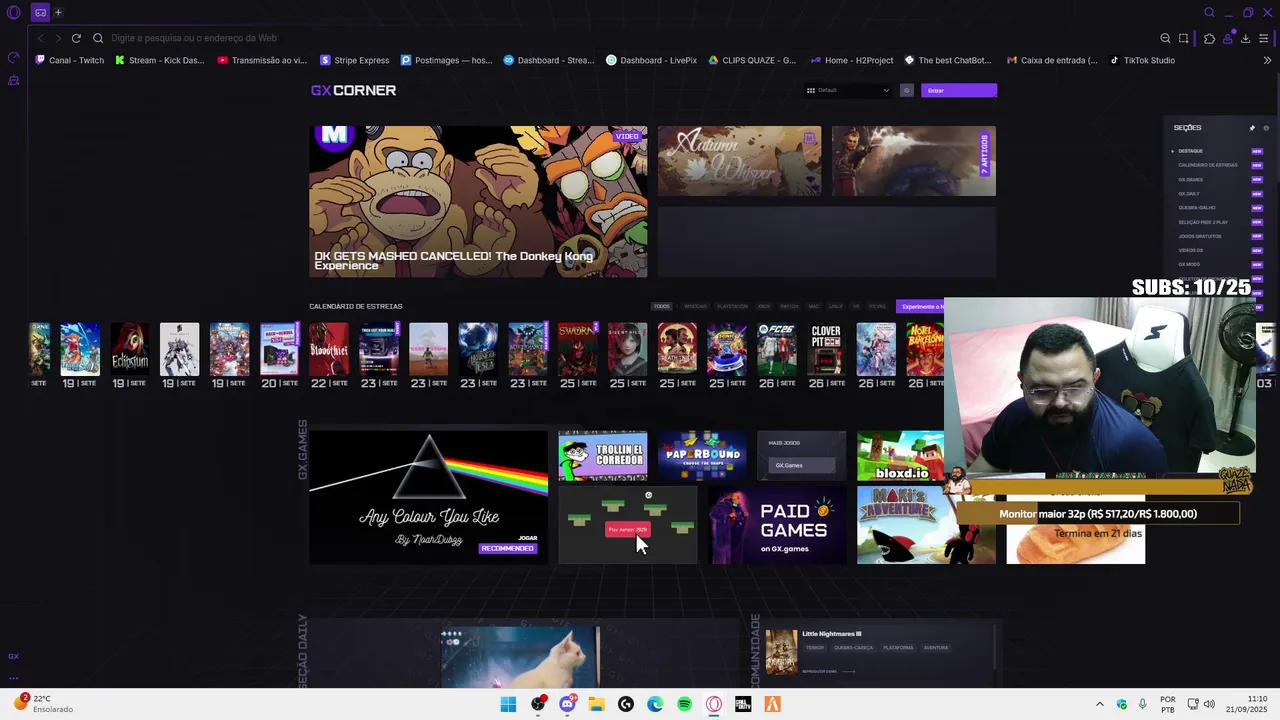
Task: Open a new tab with plus icon
Action: click(x=58, y=13)
